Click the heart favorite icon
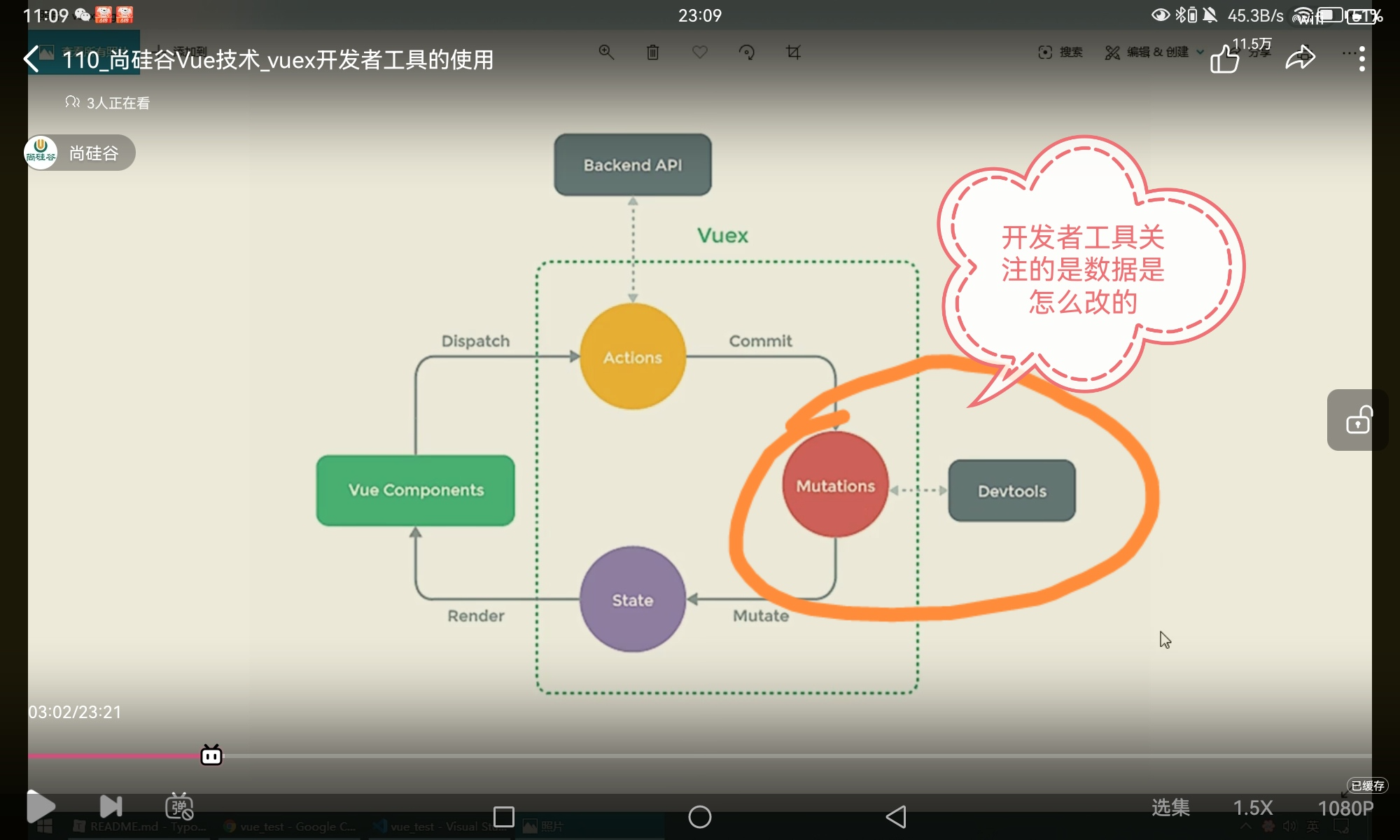 pyautogui.click(x=699, y=52)
